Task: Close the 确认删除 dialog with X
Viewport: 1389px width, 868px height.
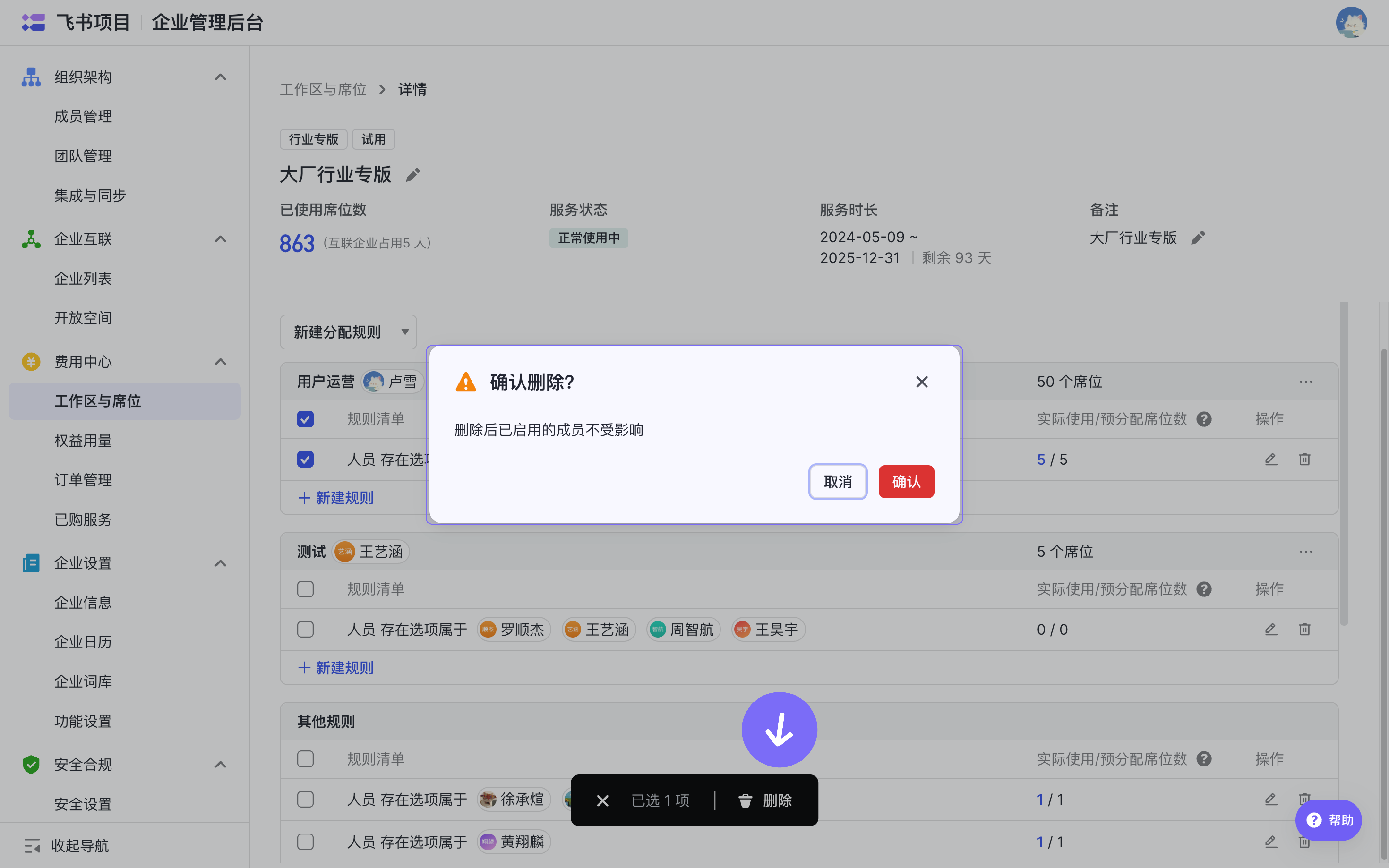Action: 922,382
